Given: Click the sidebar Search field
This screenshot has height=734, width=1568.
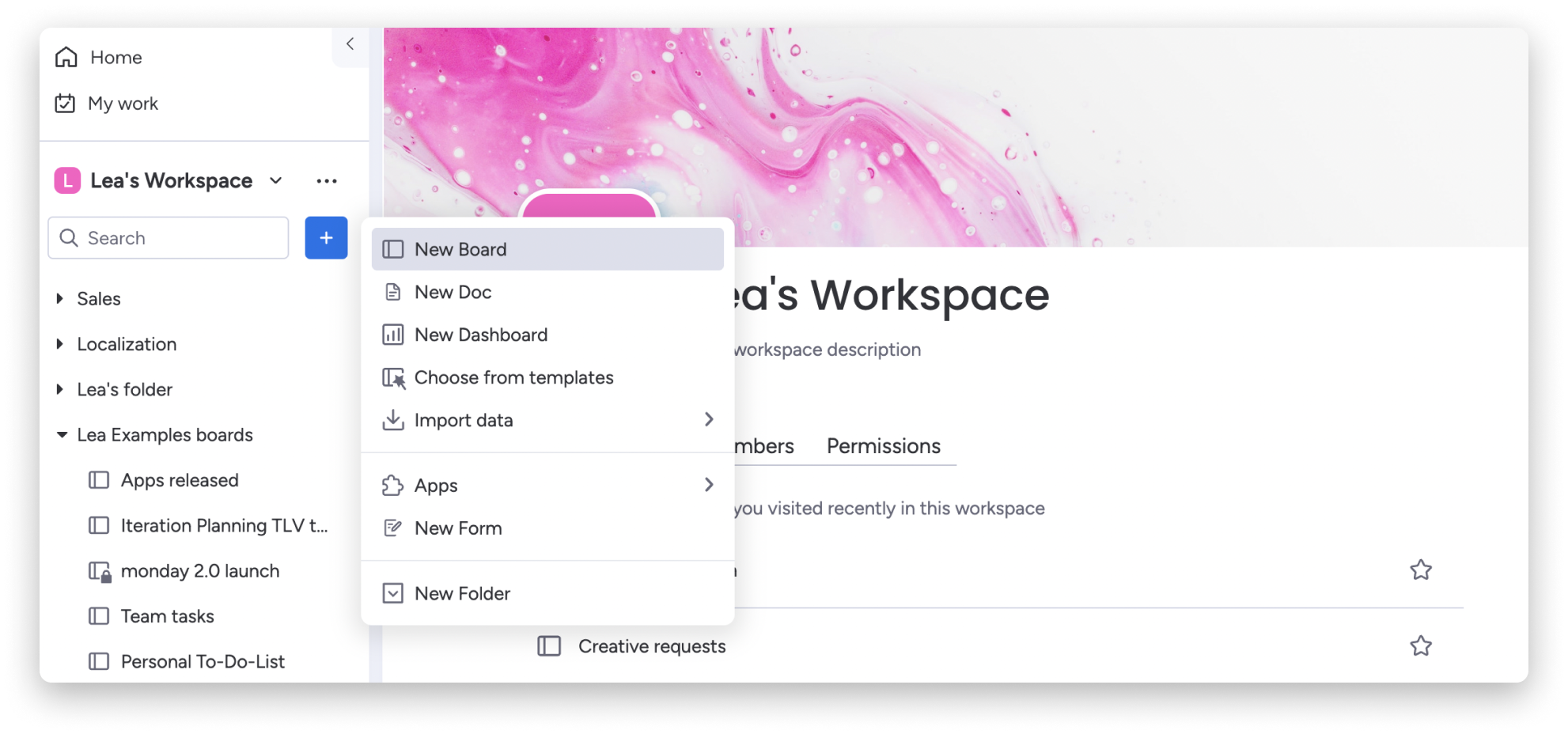Looking at the screenshot, I should coord(169,238).
